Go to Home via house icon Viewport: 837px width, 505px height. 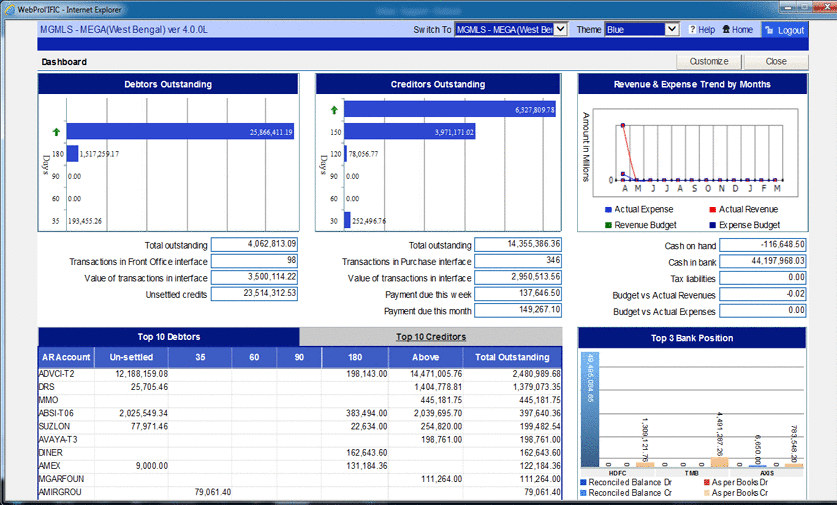pos(726,29)
